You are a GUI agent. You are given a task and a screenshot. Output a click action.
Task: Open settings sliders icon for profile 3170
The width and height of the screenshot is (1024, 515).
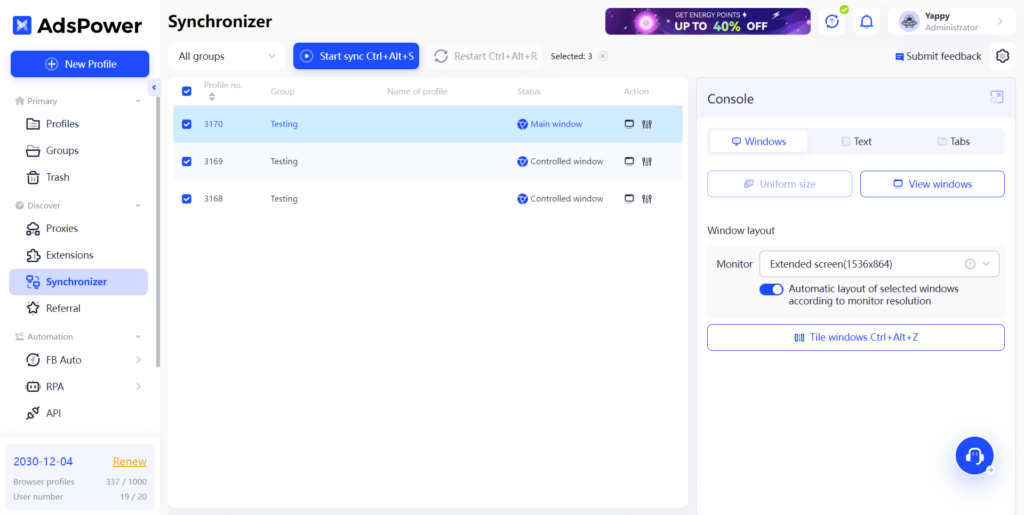[x=647, y=124]
